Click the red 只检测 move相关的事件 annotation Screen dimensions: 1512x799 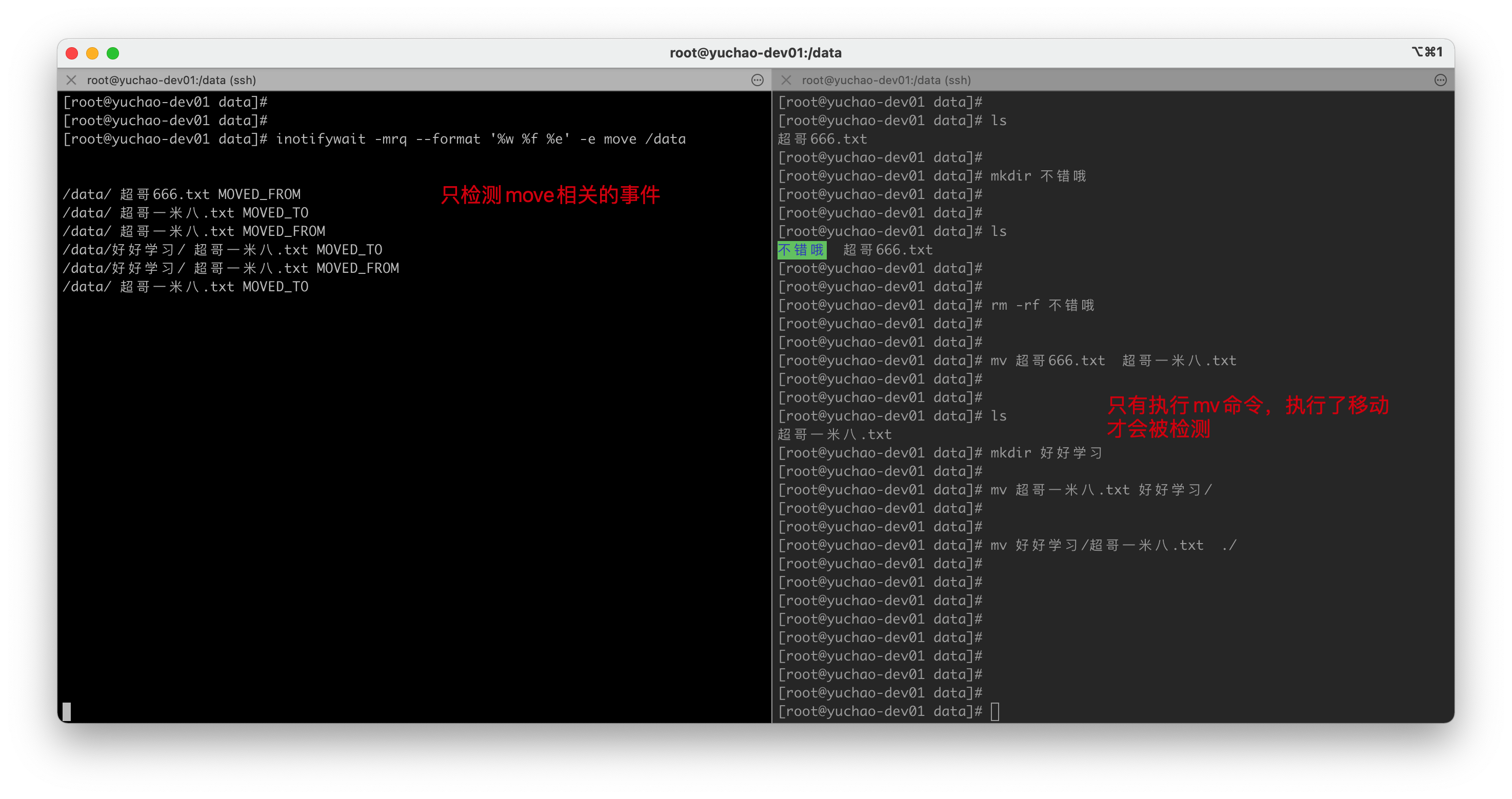pyautogui.click(x=550, y=195)
